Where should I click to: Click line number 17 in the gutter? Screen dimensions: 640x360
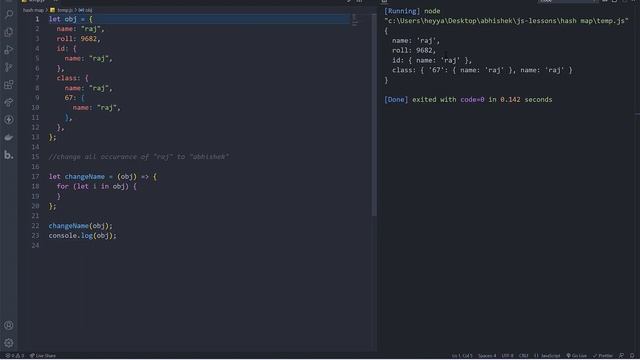point(36,176)
